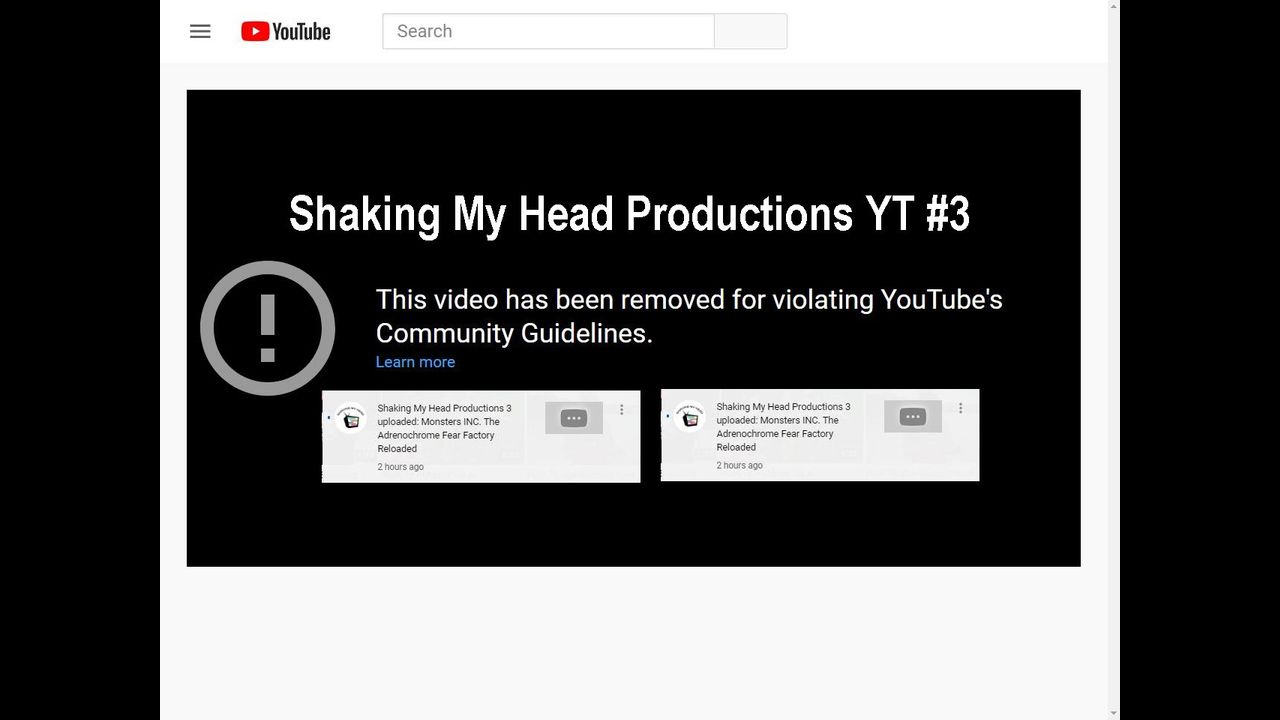Click the Shaking My Head Productions title

629,214
